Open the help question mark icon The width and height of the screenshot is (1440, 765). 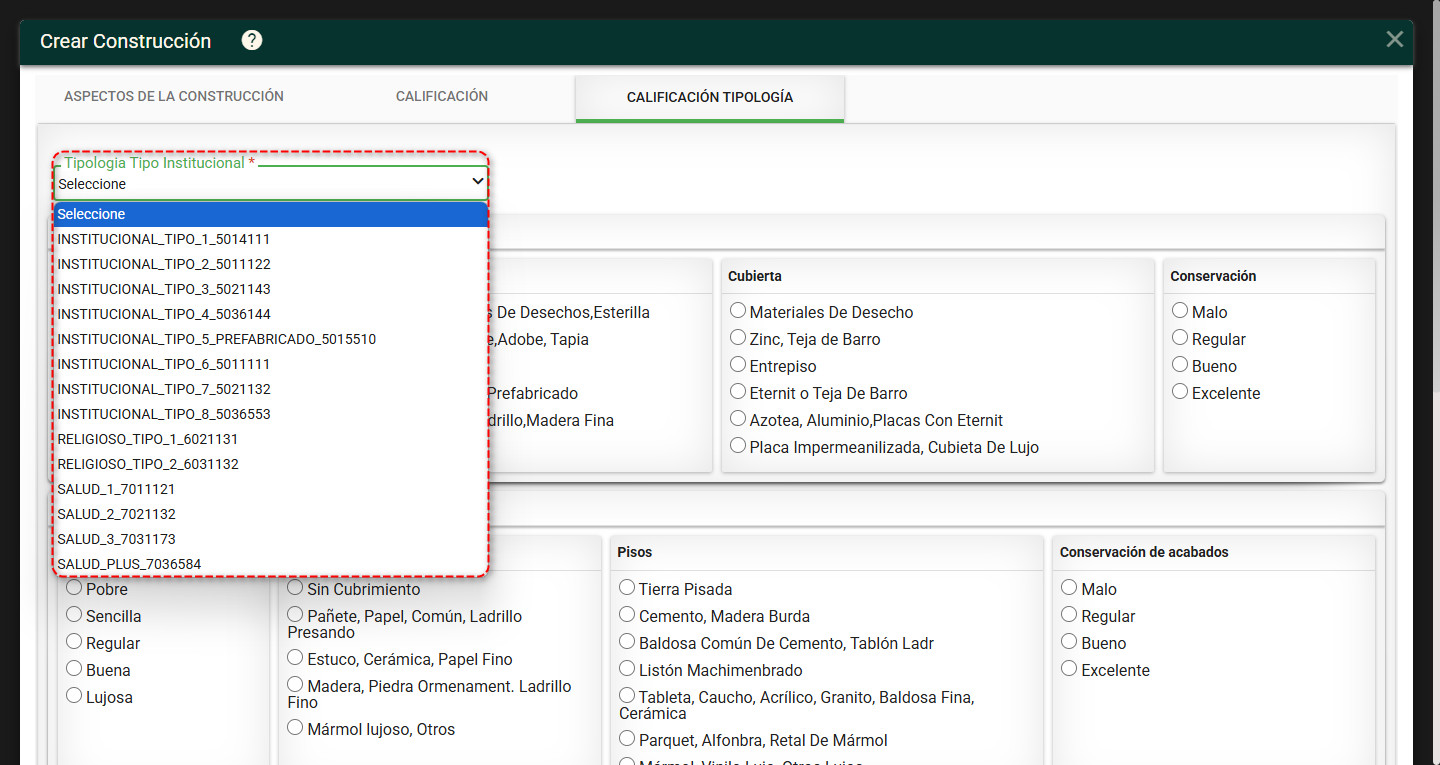(x=252, y=40)
